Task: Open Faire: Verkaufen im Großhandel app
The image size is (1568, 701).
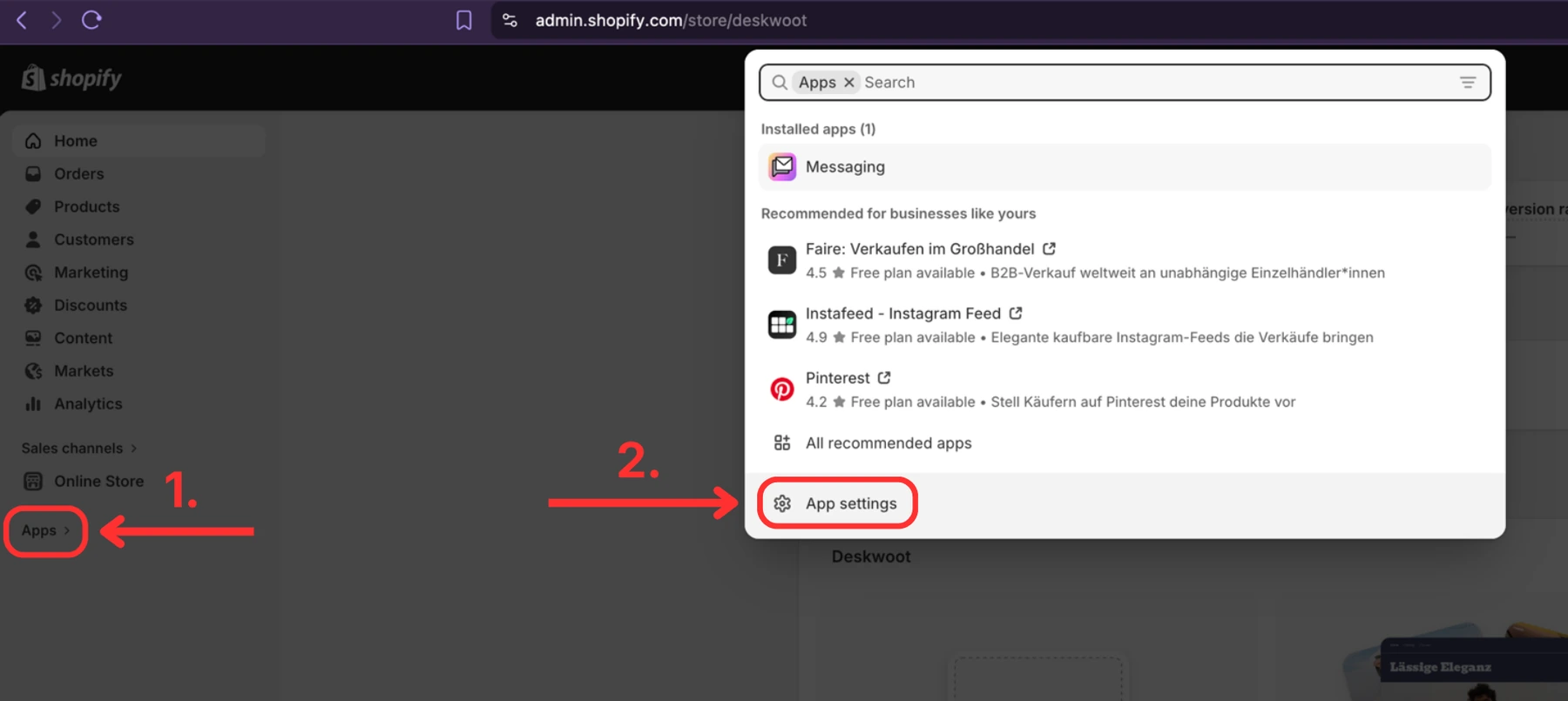Action: [920, 249]
